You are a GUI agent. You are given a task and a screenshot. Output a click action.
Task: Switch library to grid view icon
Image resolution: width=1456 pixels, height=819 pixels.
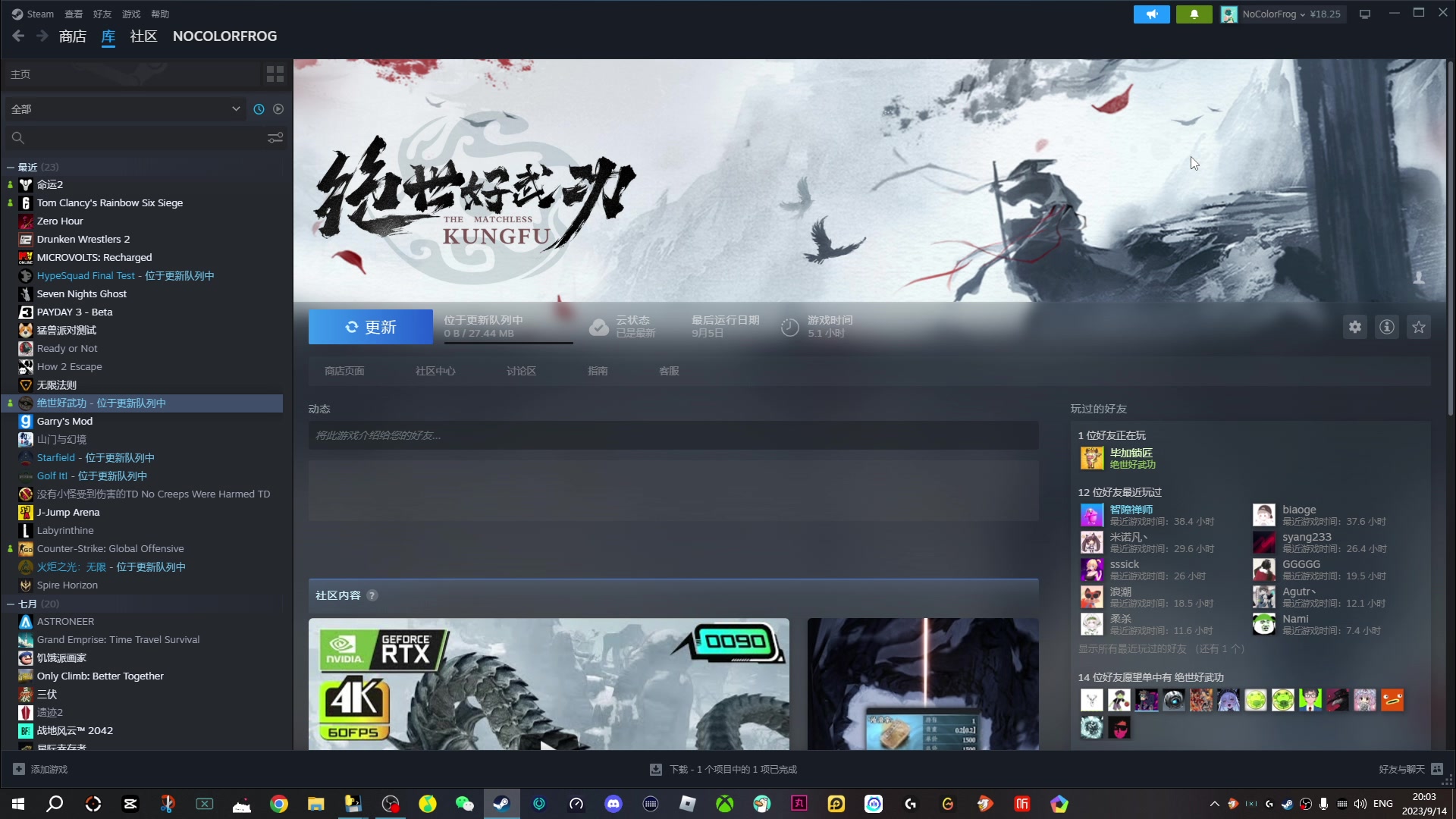coord(275,74)
